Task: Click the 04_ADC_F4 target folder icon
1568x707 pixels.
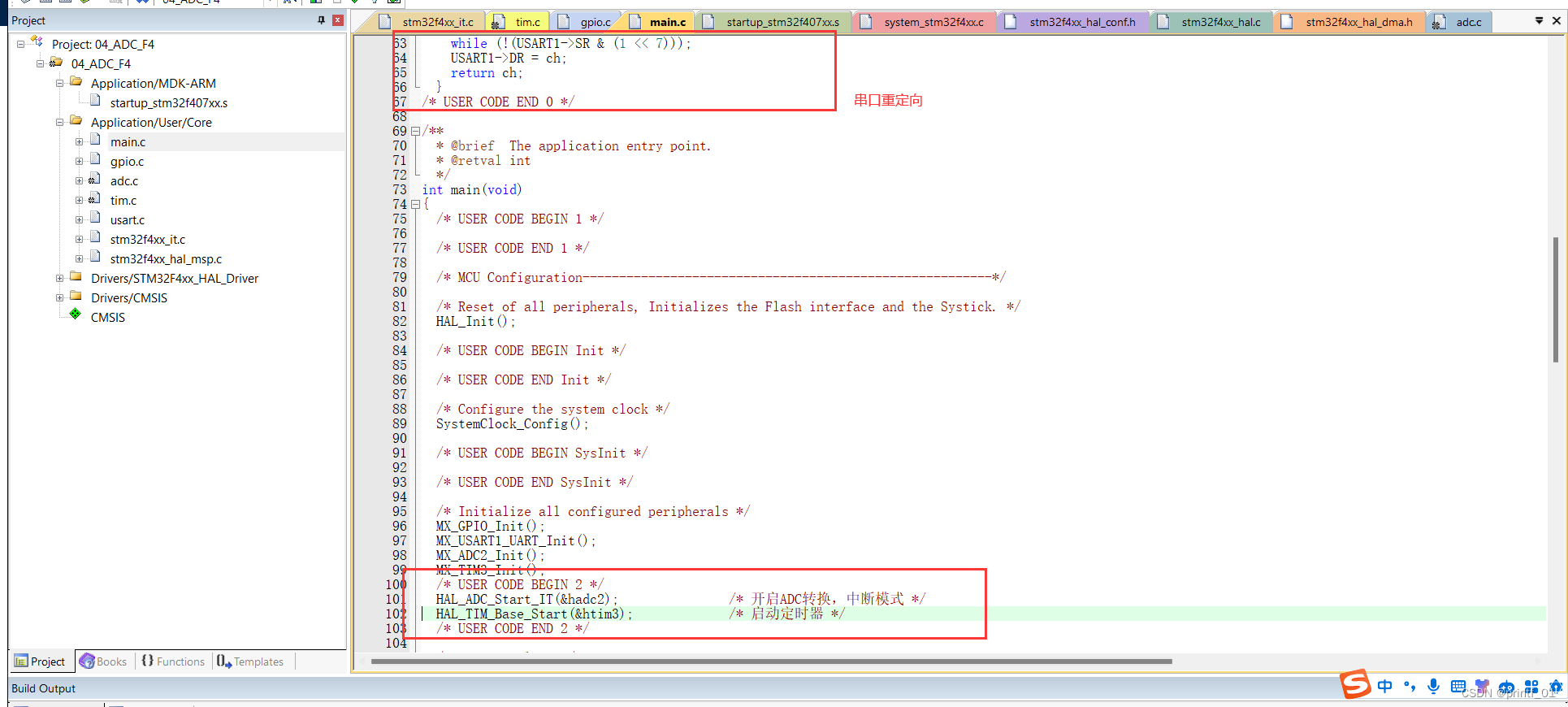Action: coord(56,63)
